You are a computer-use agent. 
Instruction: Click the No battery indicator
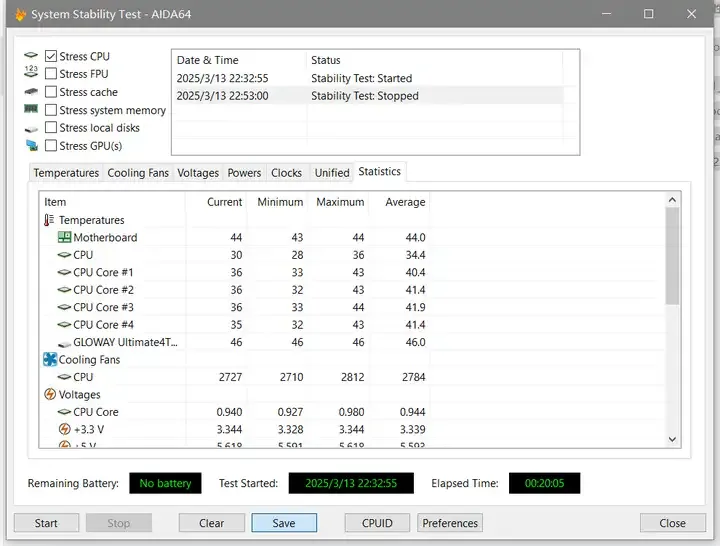coord(165,483)
